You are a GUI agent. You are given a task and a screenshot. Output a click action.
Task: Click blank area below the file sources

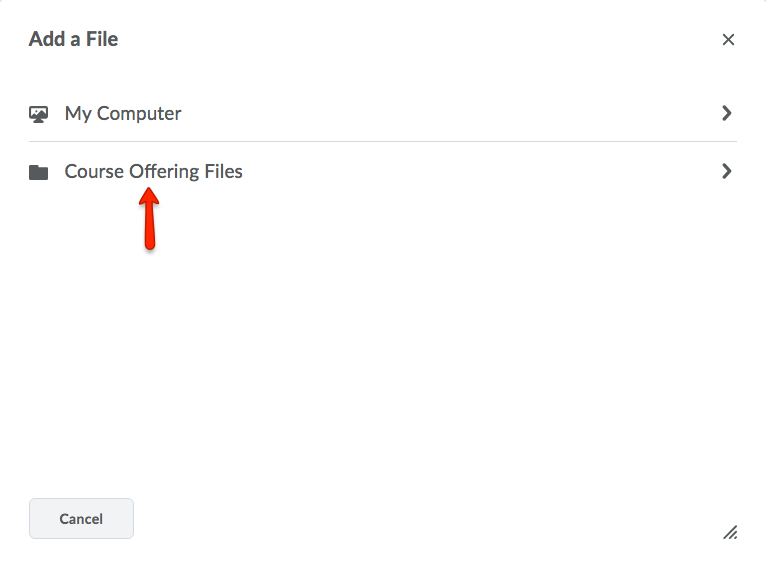(x=400, y=350)
